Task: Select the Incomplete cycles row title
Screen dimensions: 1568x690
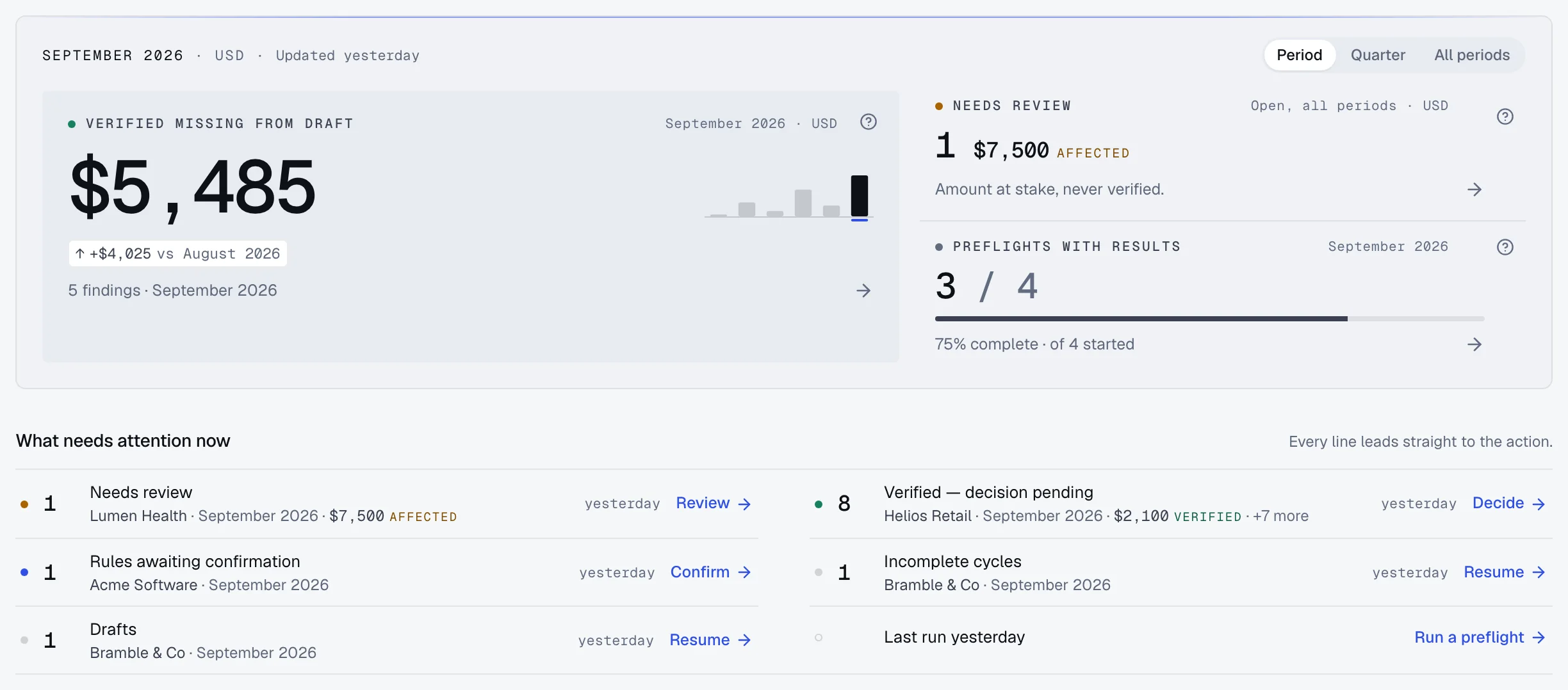Action: [x=952, y=561]
